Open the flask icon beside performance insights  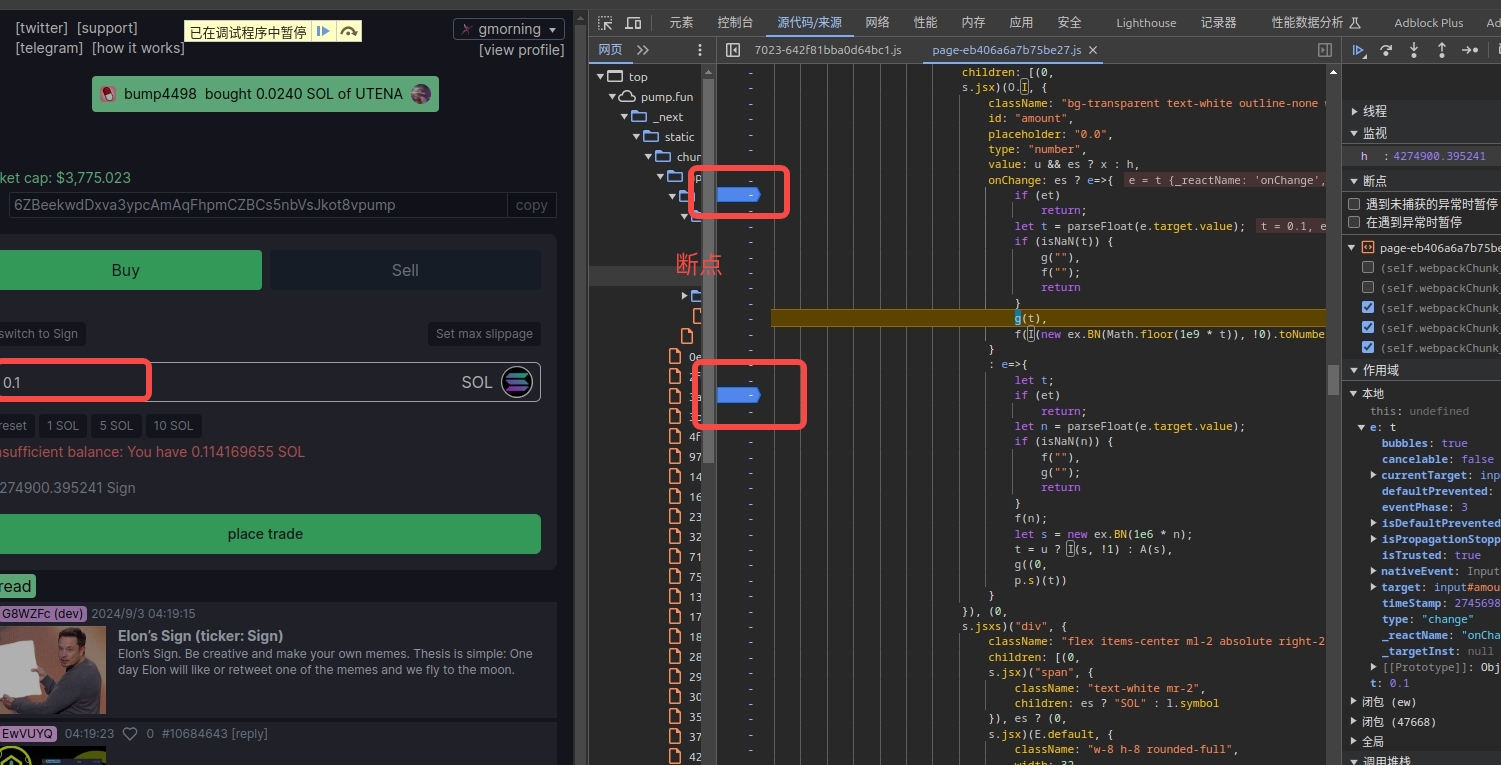1357,22
